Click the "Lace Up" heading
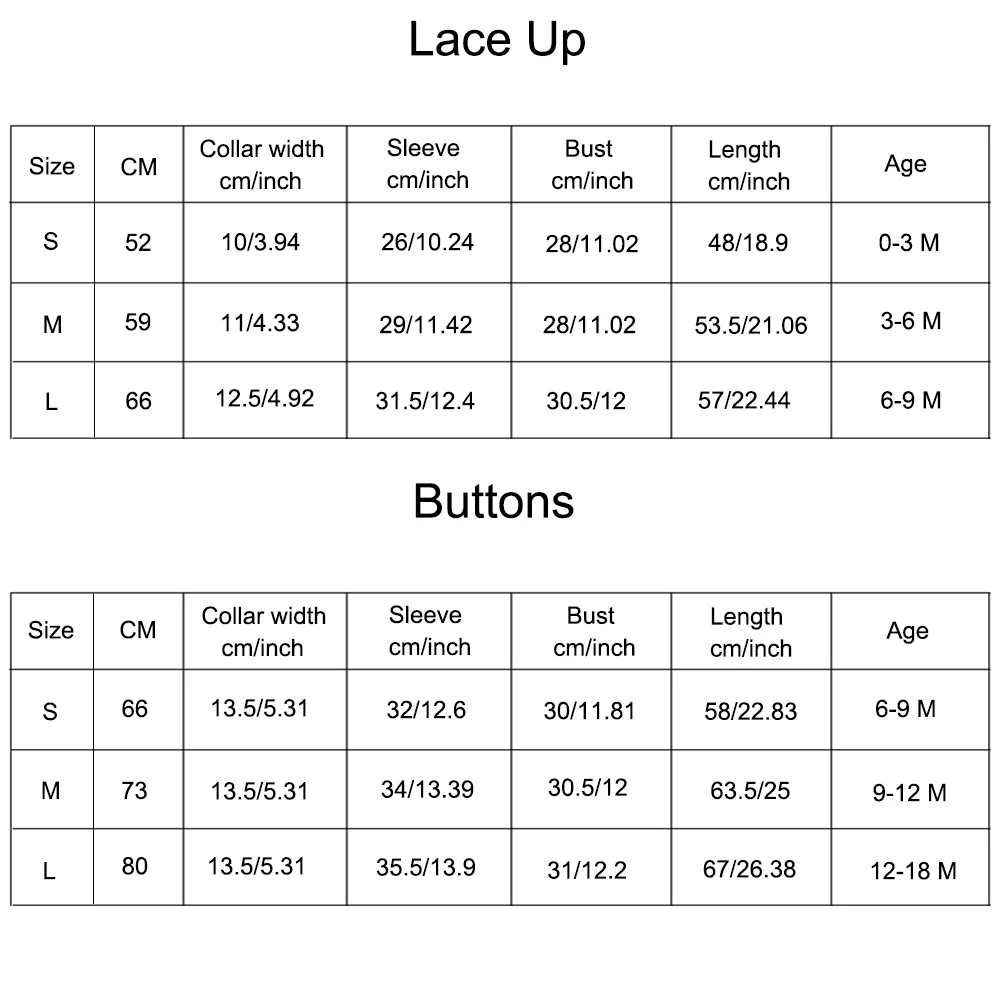This screenshot has width=1001, height=1001. click(497, 40)
